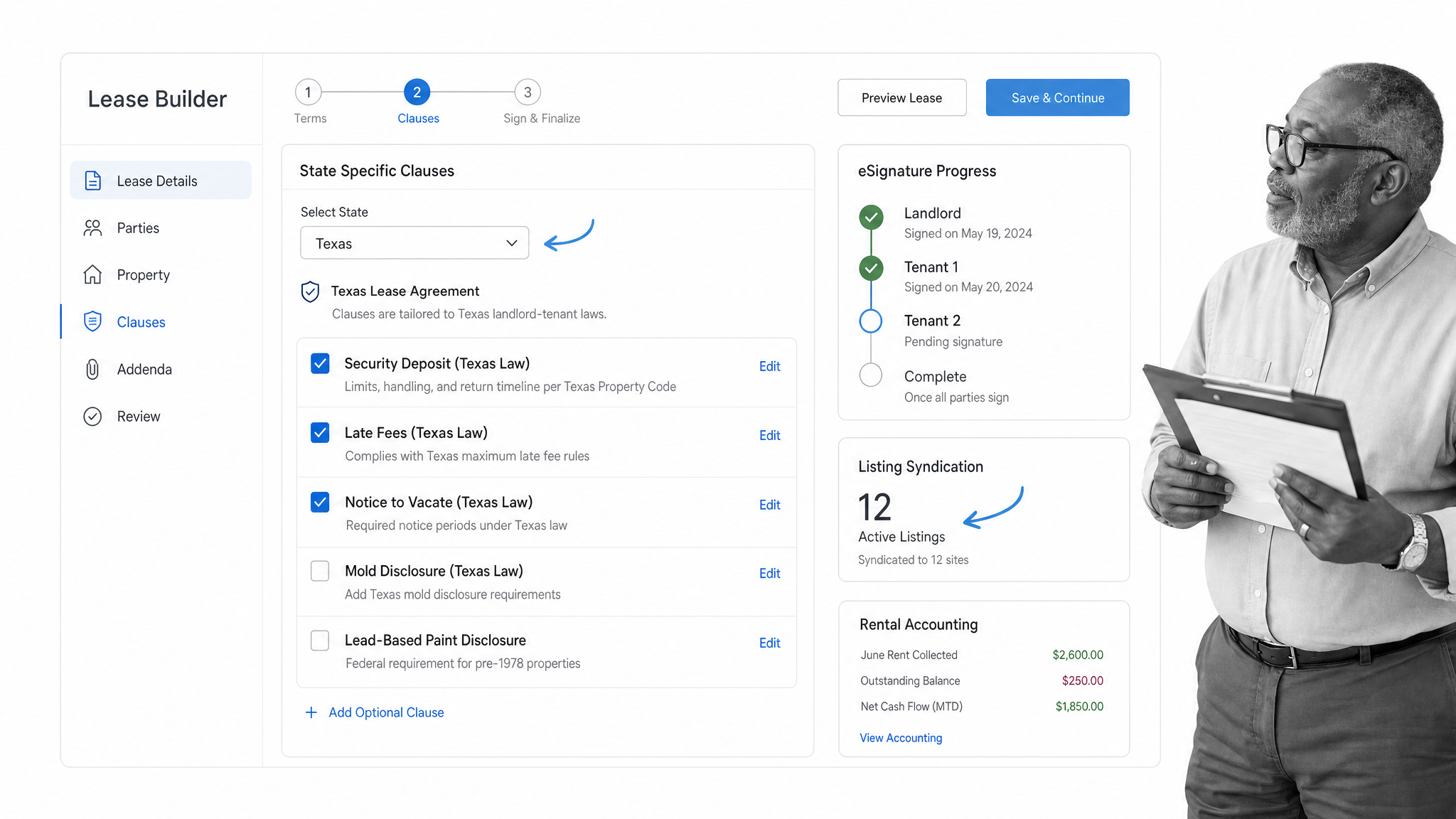Click the $1,850.00 net cash flow amount
1456x819 pixels.
tap(1079, 706)
